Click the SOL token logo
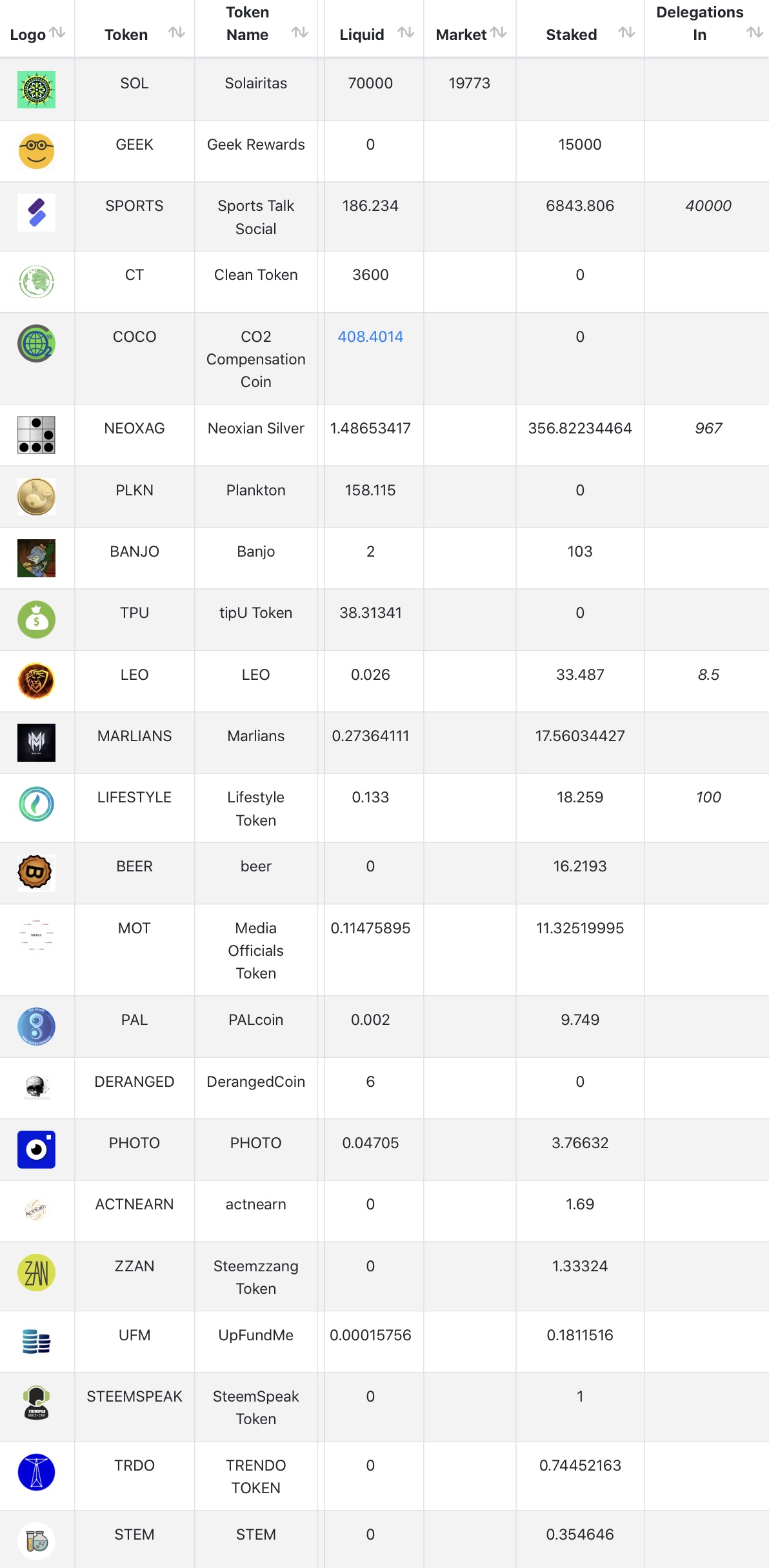Screen dimensions: 769x1568 pos(36,90)
